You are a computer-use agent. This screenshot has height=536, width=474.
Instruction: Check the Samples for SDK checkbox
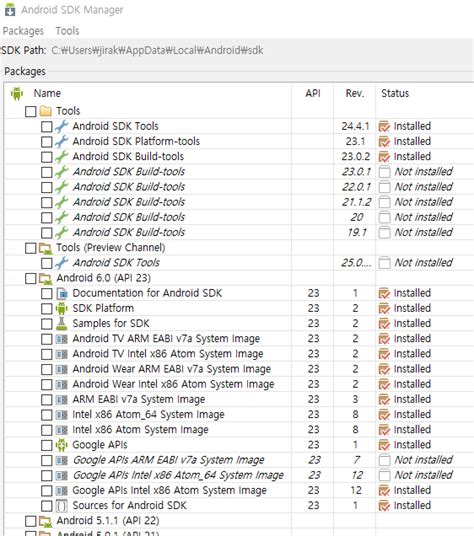(46, 324)
